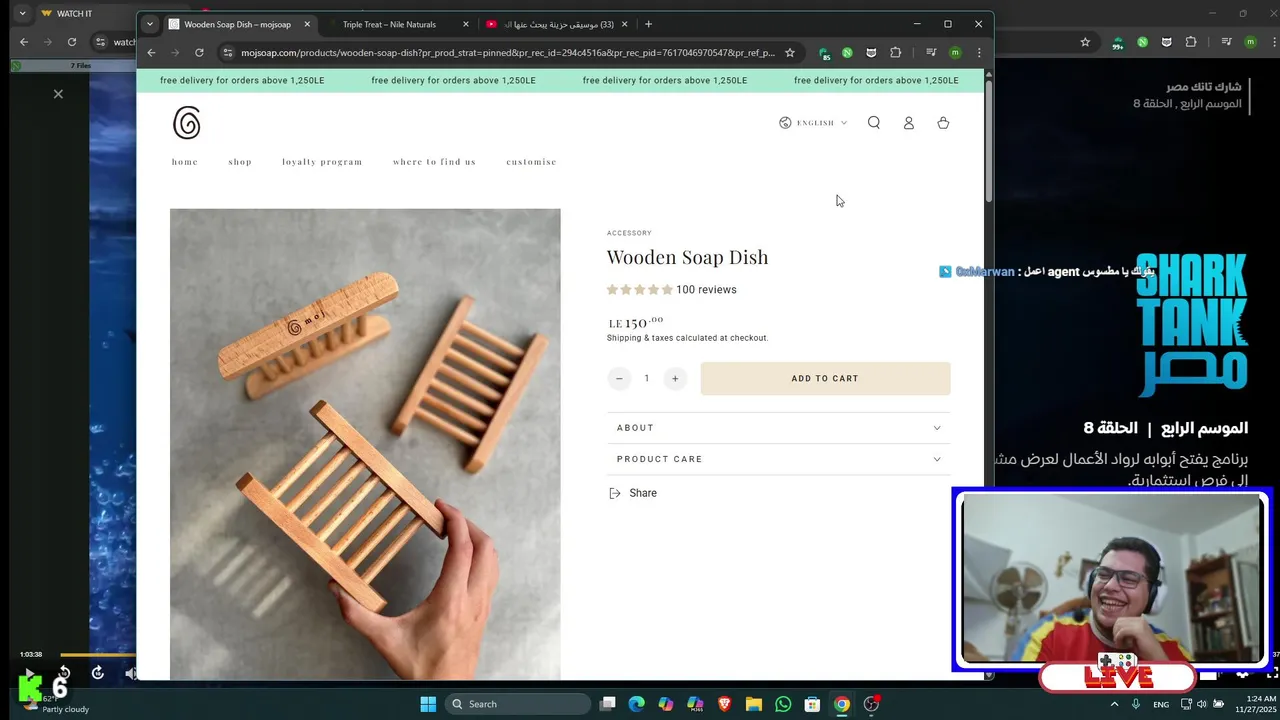
Task: Open the ENG language indicator in tray
Action: pyautogui.click(x=1161, y=704)
